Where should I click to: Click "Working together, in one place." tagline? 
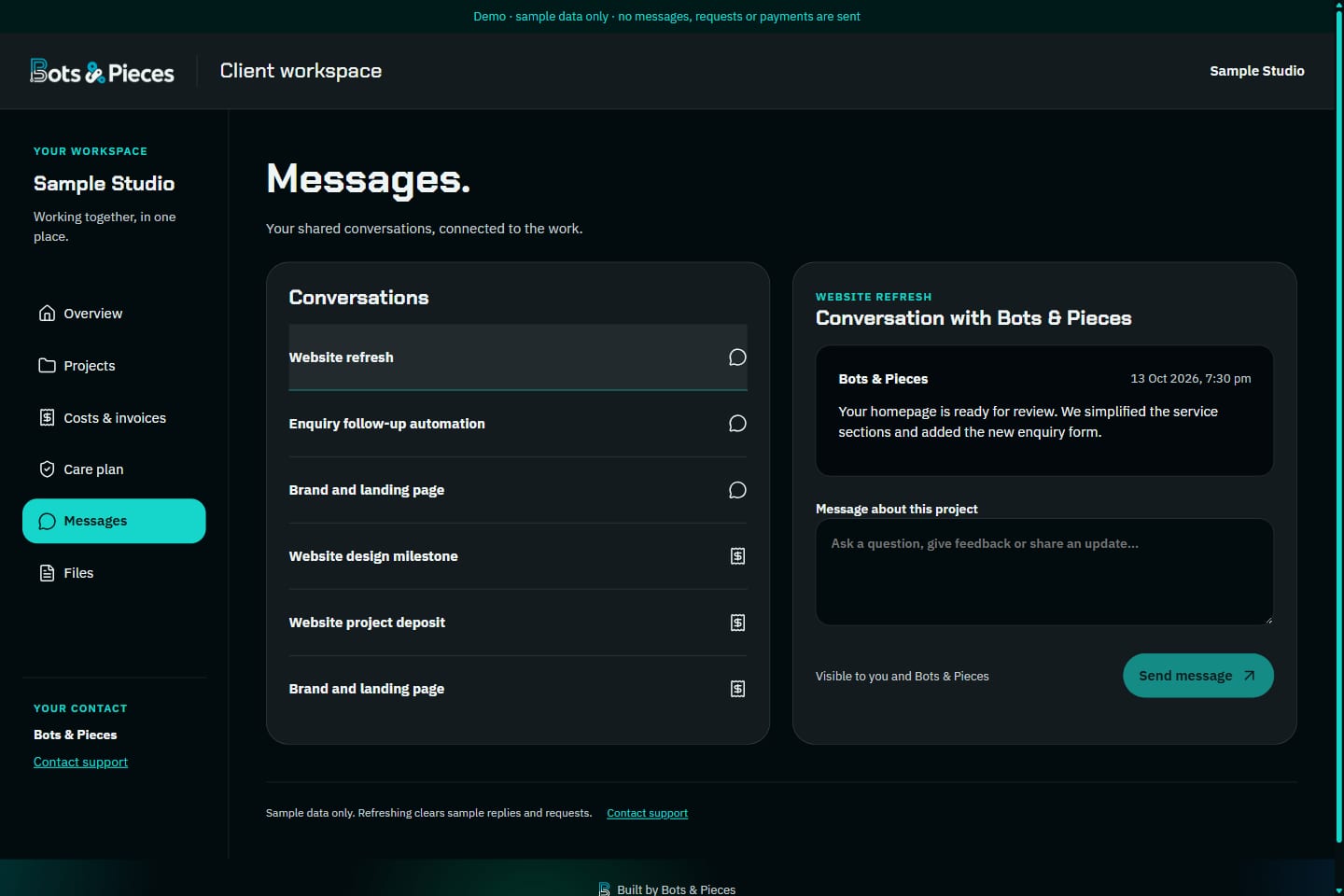click(105, 227)
